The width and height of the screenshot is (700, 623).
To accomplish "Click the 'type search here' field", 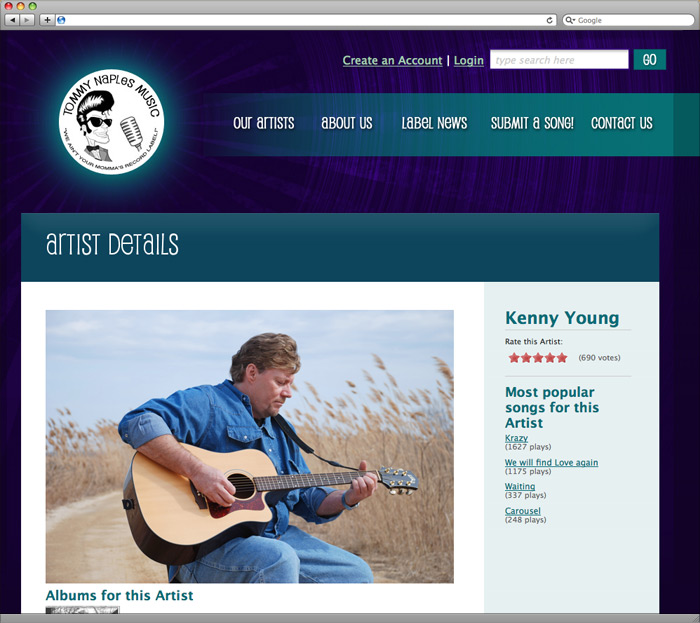I will tap(559, 59).
